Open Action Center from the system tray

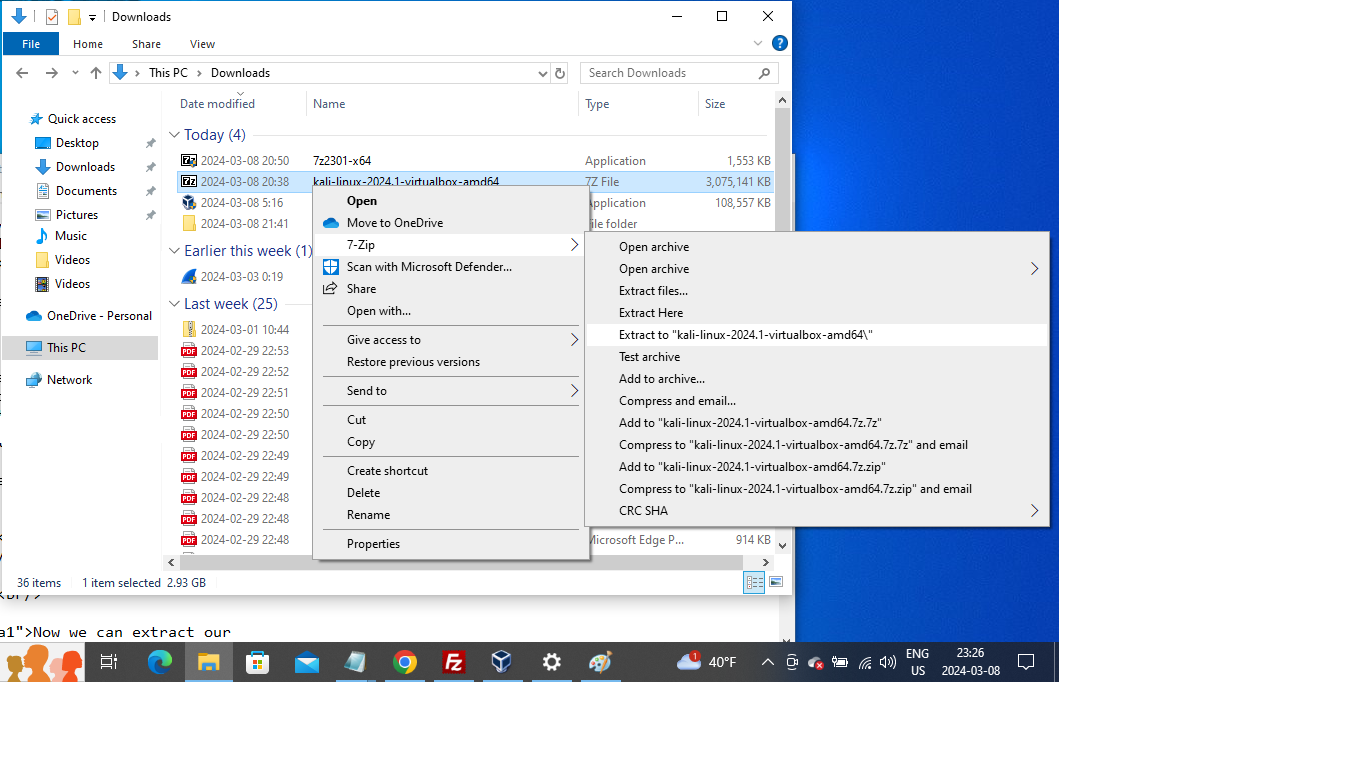1026,661
